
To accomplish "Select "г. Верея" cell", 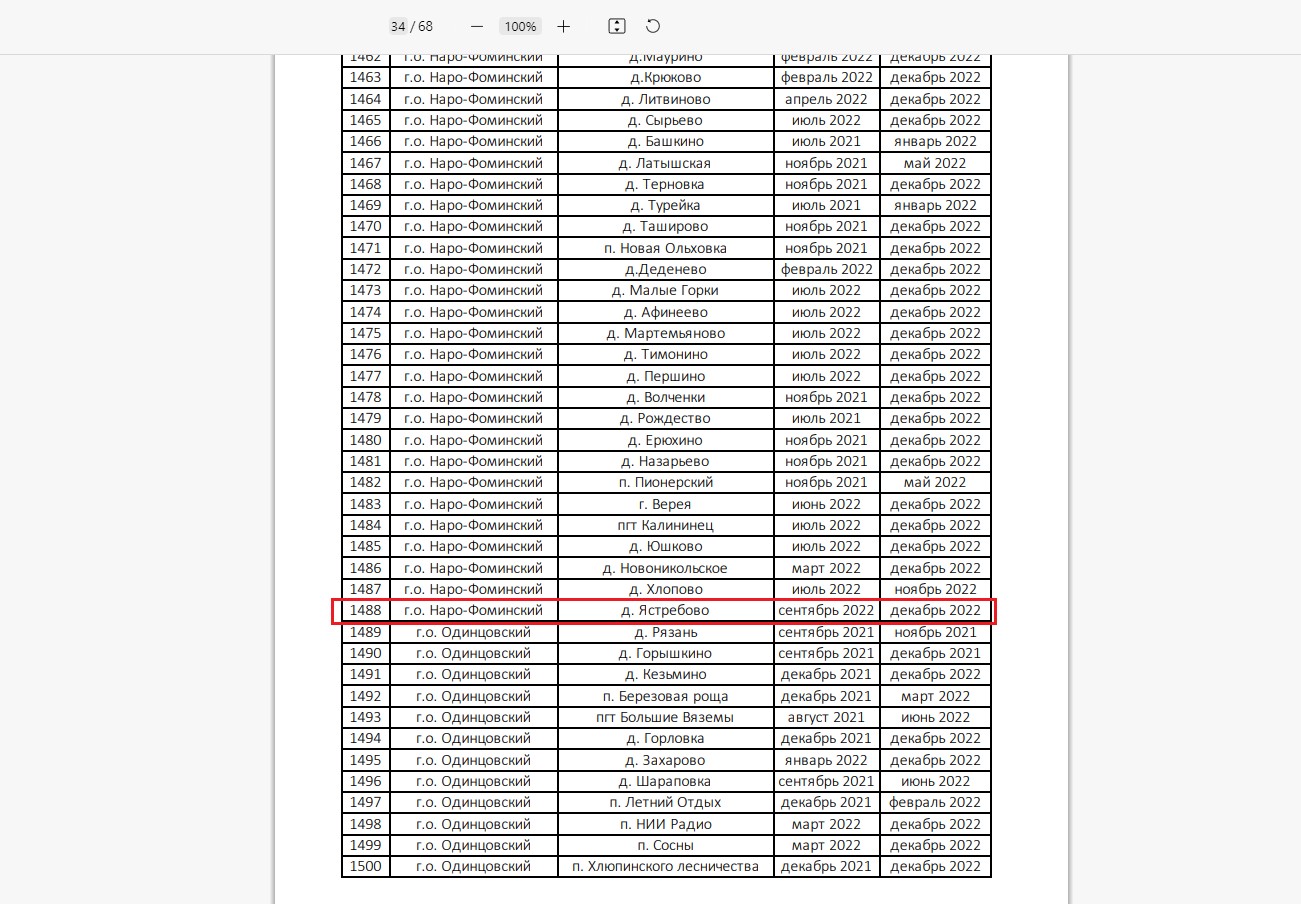I will click(665, 504).
